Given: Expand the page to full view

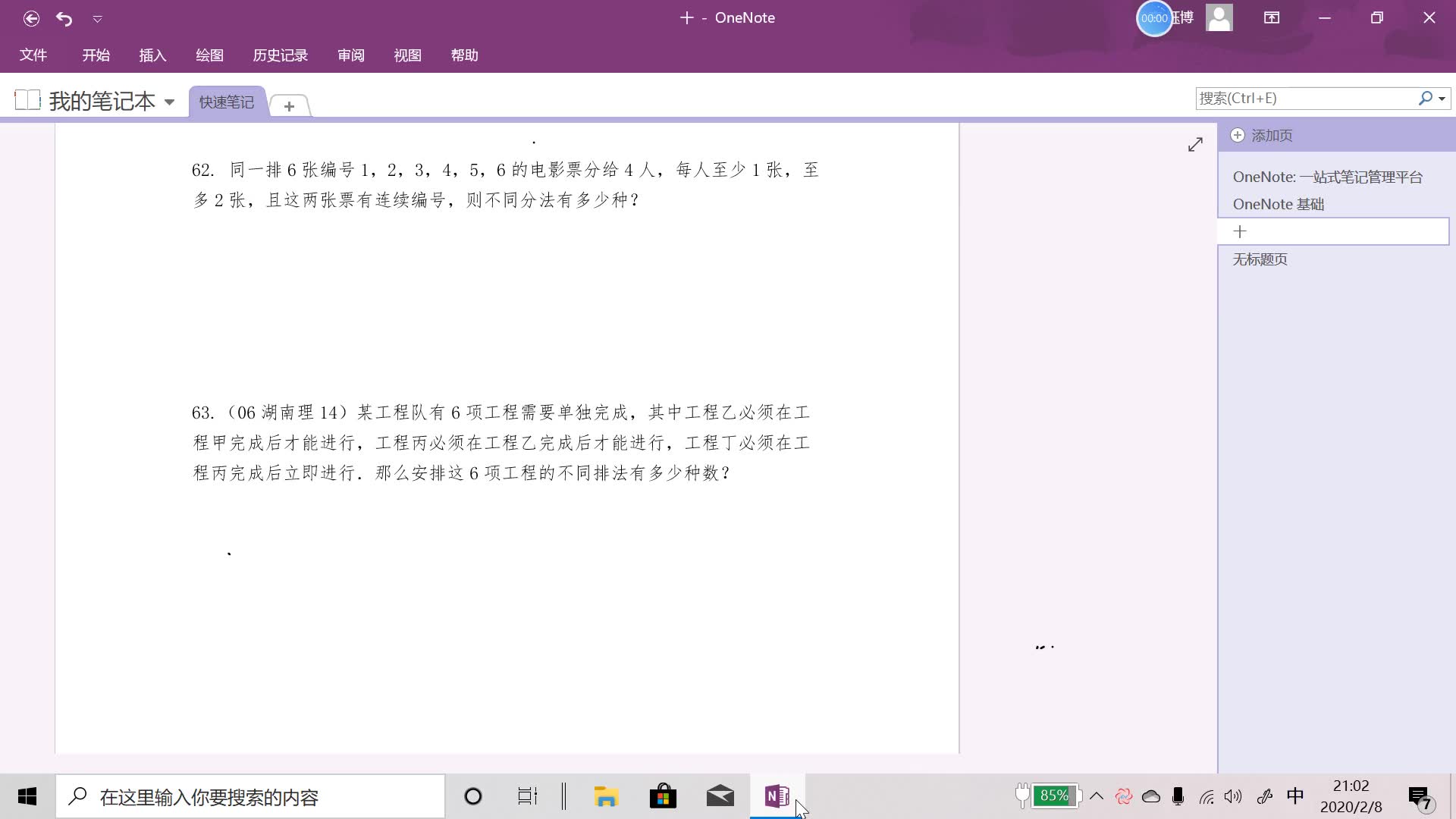Looking at the screenshot, I should 1195,144.
